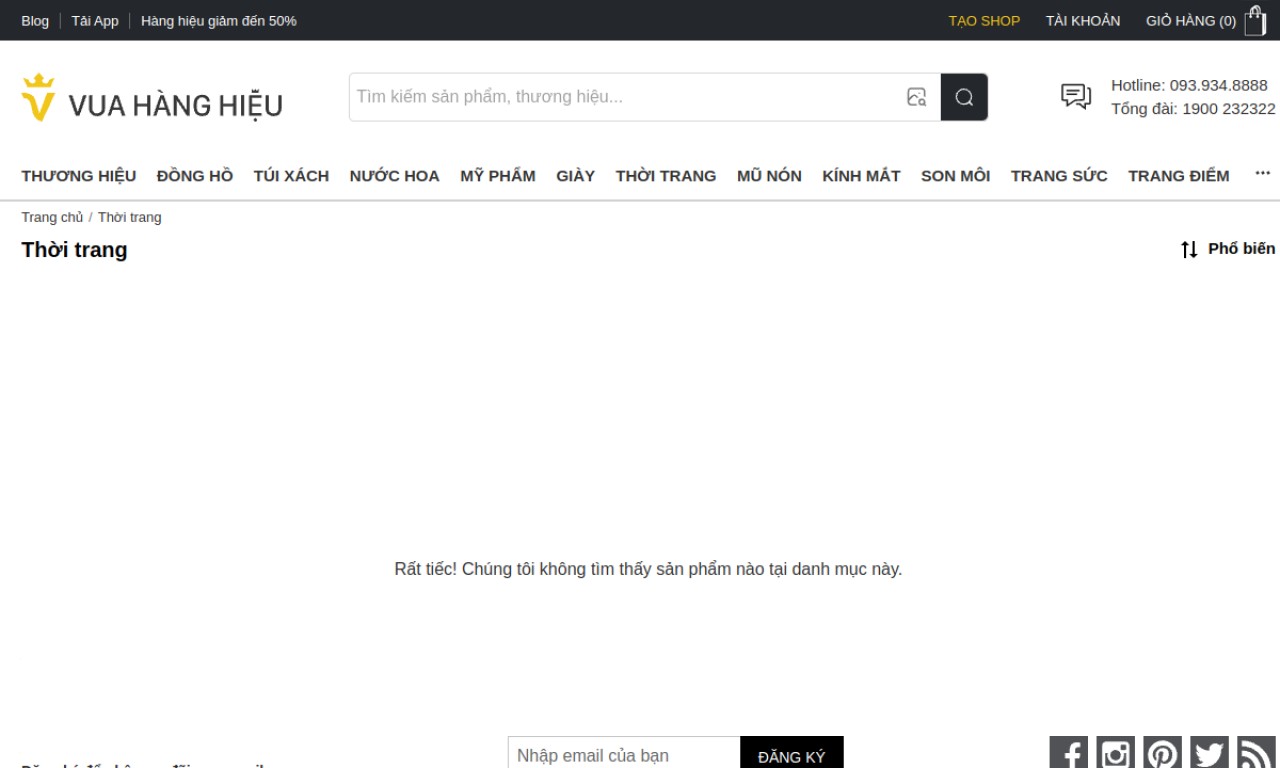Image resolution: width=1280 pixels, height=768 pixels.
Task: Open the MỸ PHẨM category
Action: point(498,176)
